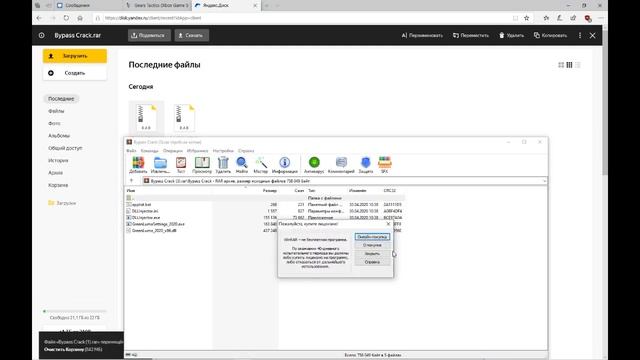Click Переместить in the top bar

pyautogui.click(x=471, y=36)
